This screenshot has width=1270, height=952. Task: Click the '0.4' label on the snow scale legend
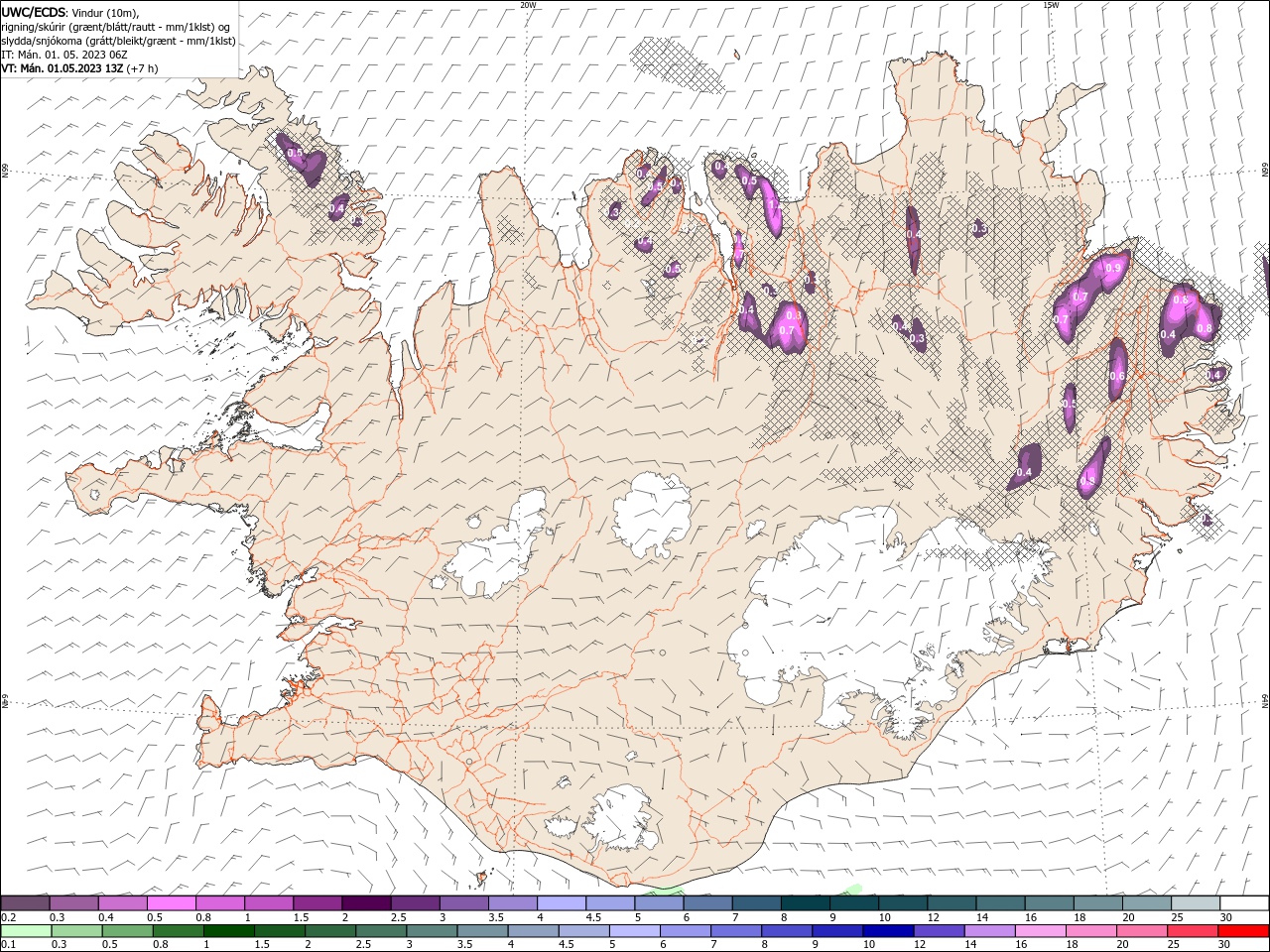tap(106, 917)
